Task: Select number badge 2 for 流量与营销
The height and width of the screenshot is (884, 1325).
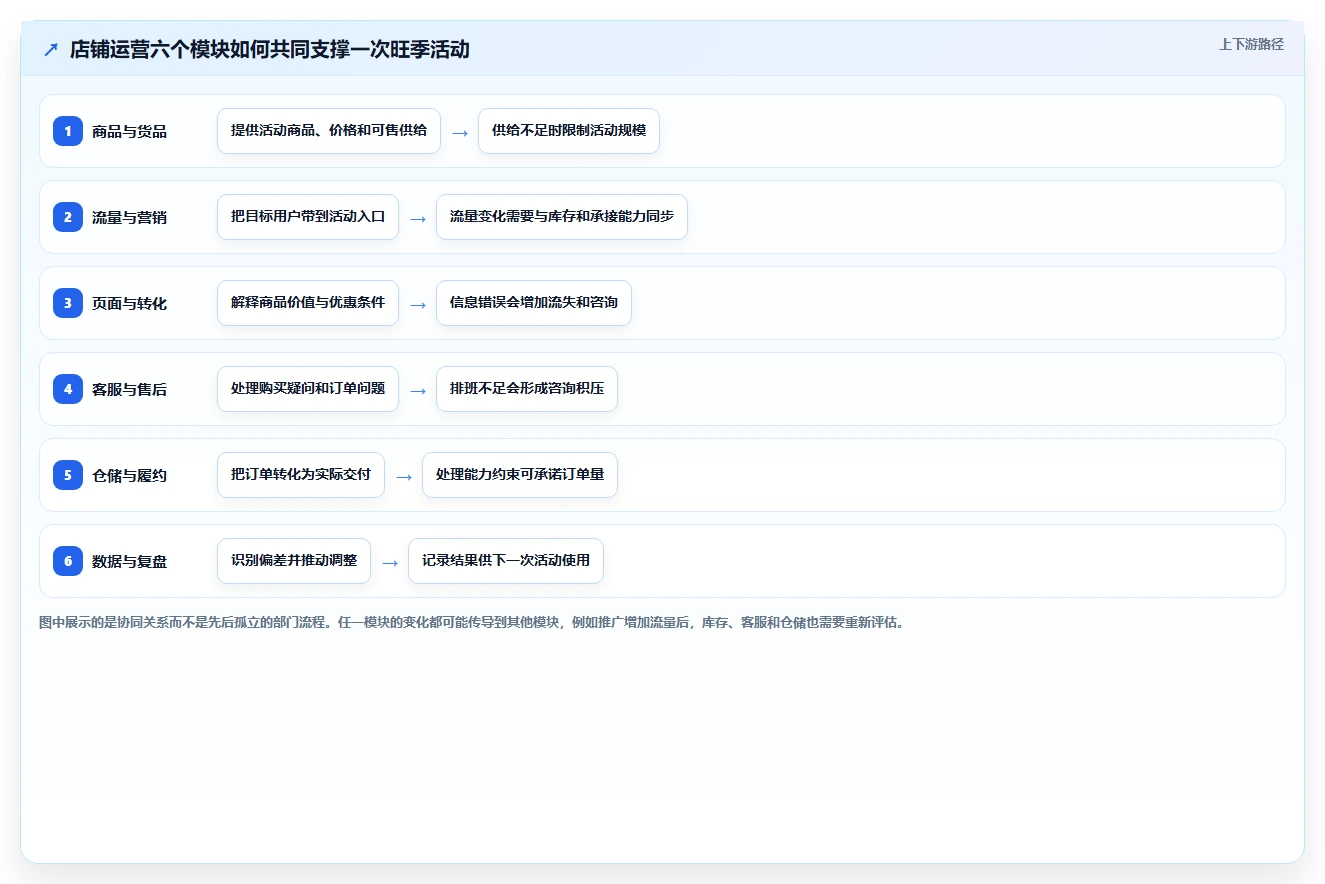Action: [x=68, y=216]
